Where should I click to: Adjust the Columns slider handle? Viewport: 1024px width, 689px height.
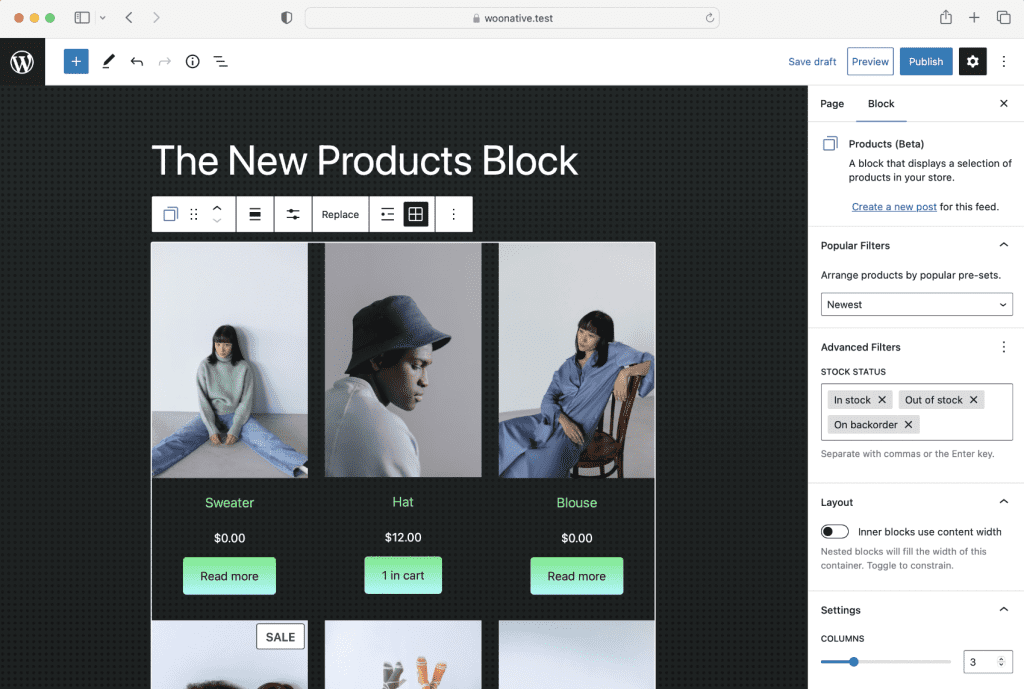coord(854,662)
